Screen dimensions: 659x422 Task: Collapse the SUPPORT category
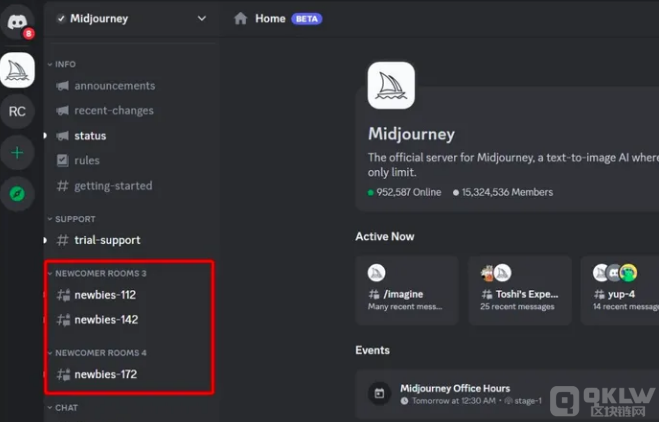[71, 219]
